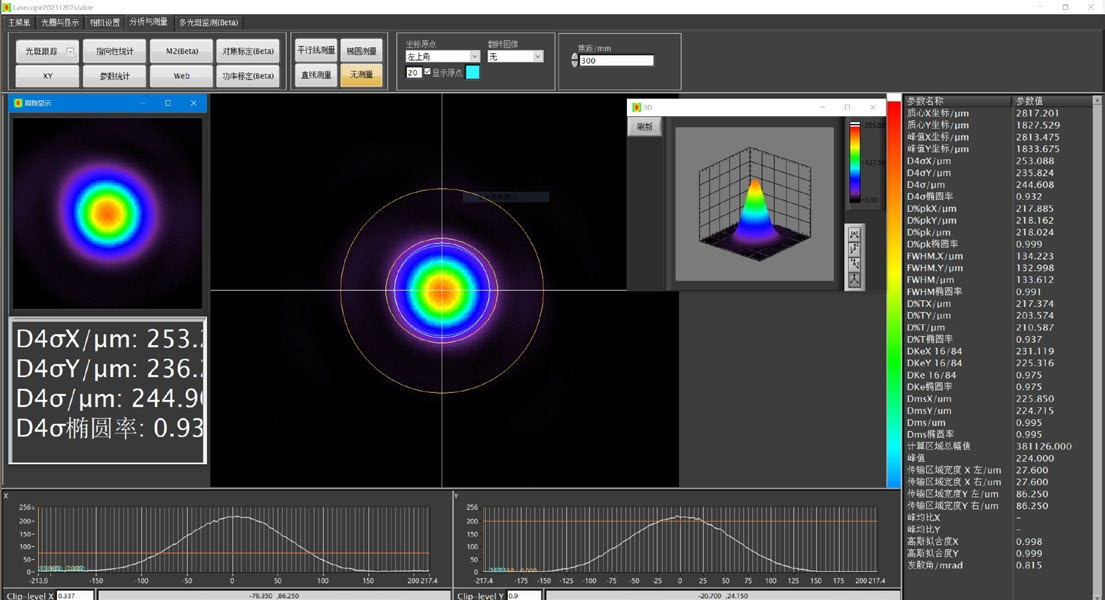
Task: Switch to the 相机设置 tab
Action: coord(104,22)
